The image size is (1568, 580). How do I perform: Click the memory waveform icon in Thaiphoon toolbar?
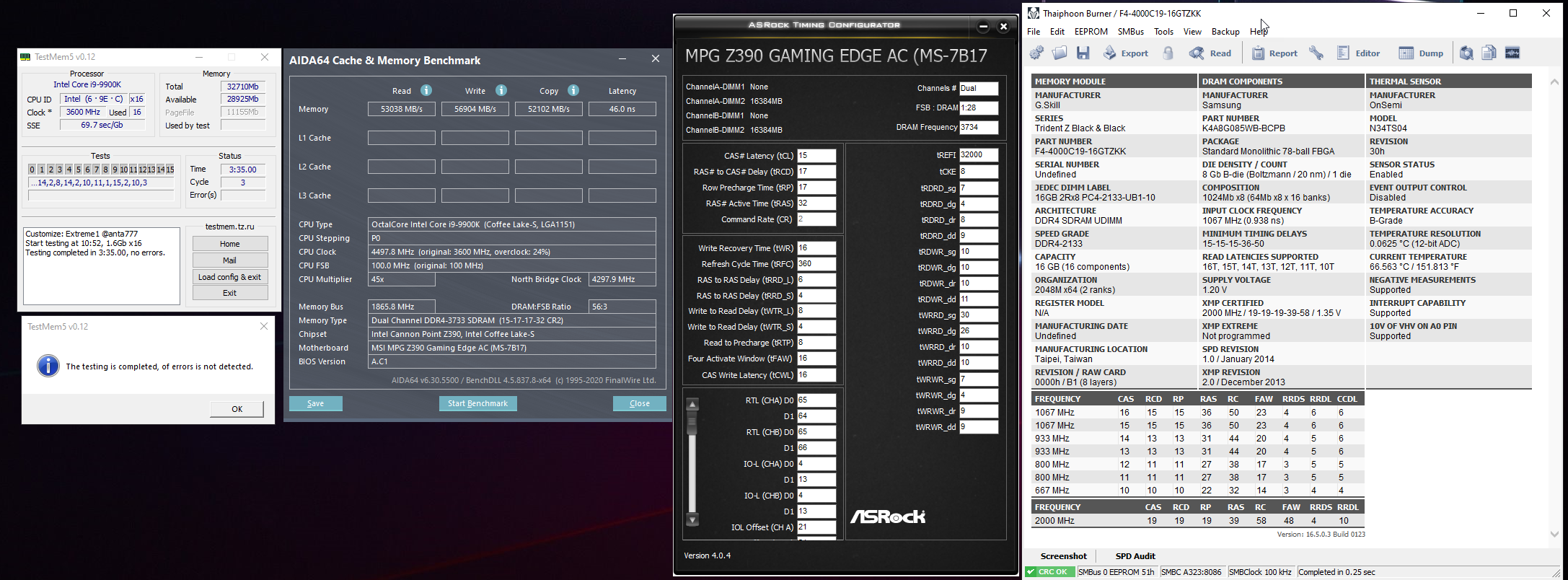point(1512,53)
